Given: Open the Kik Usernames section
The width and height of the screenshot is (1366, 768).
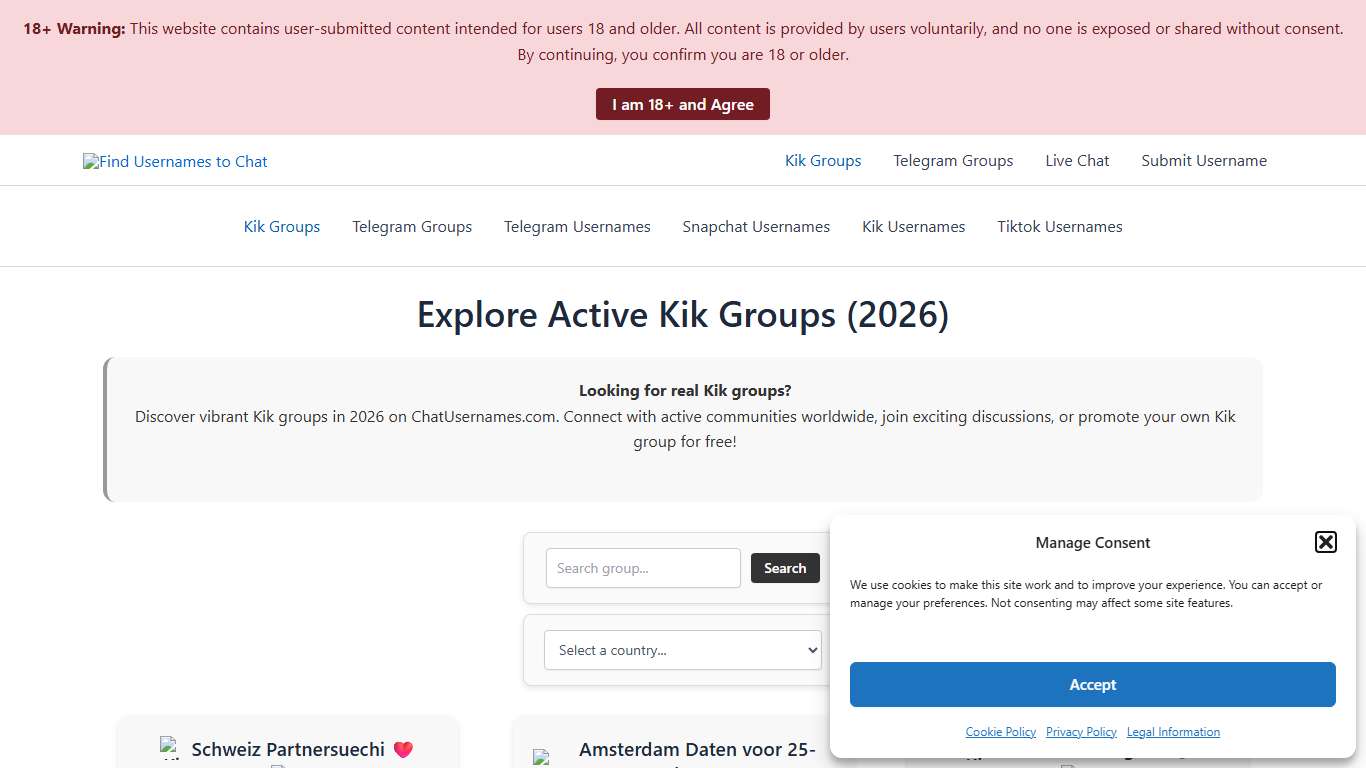Looking at the screenshot, I should click(913, 226).
